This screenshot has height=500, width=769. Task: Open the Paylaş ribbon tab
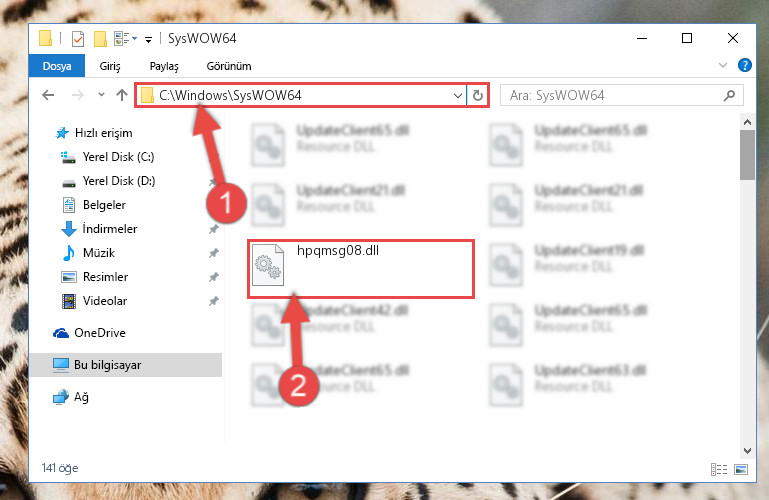164,66
